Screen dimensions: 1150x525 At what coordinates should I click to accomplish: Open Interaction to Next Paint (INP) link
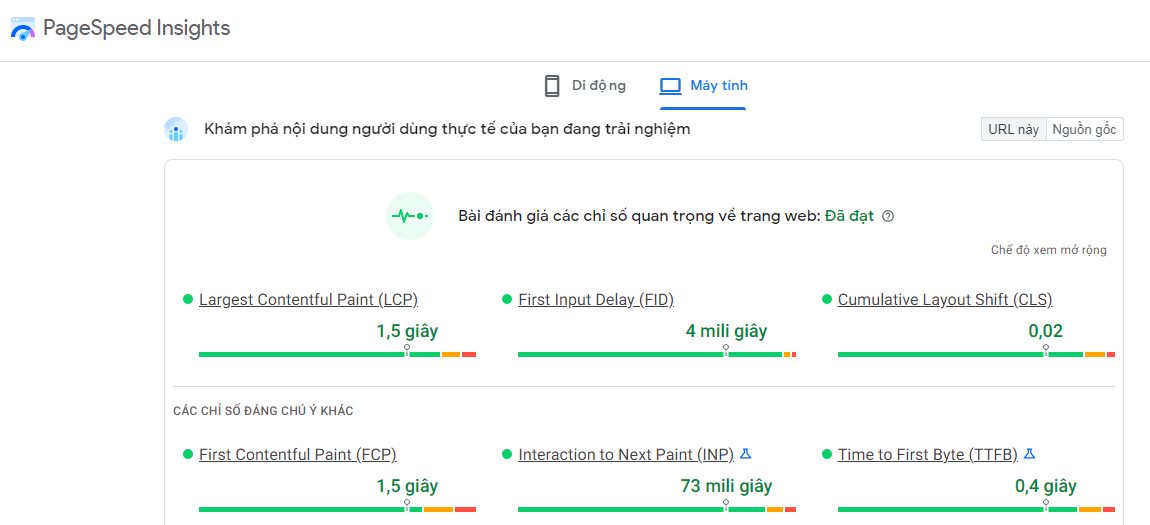coord(626,455)
